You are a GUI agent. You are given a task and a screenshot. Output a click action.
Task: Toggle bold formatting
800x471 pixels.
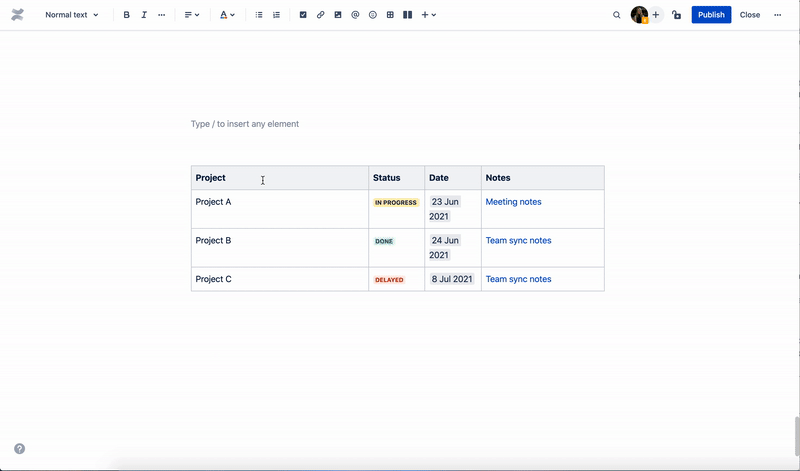(127, 15)
